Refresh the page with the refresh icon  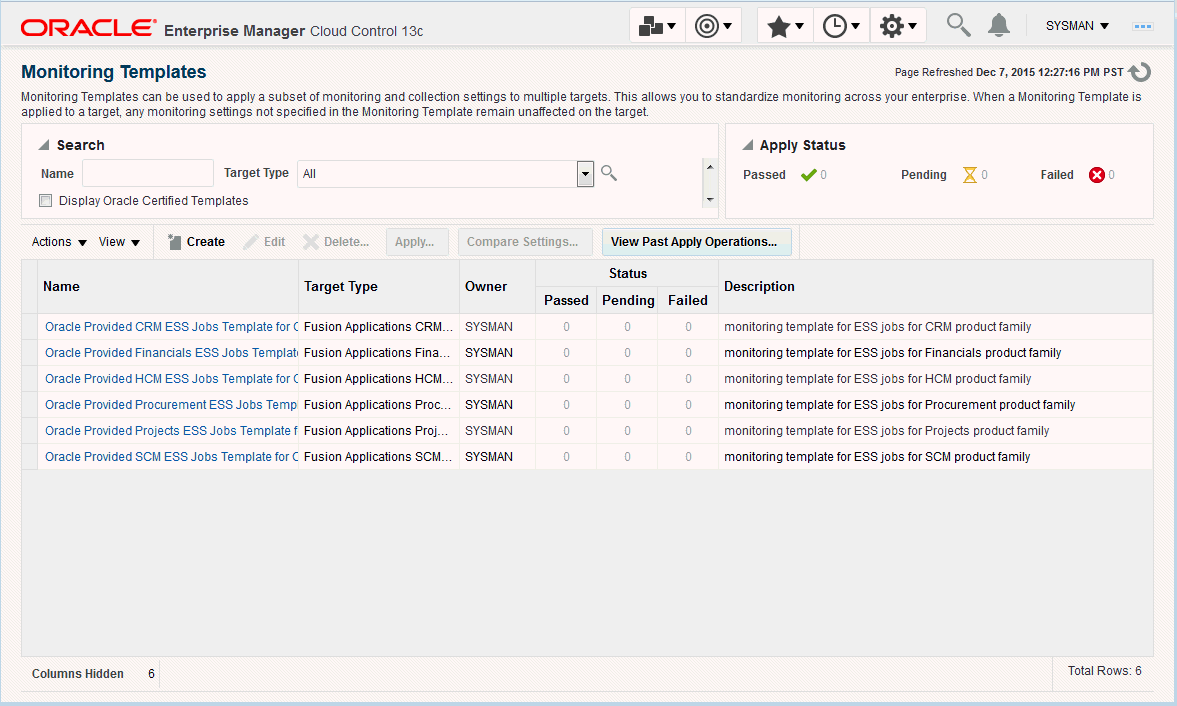point(1140,72)
